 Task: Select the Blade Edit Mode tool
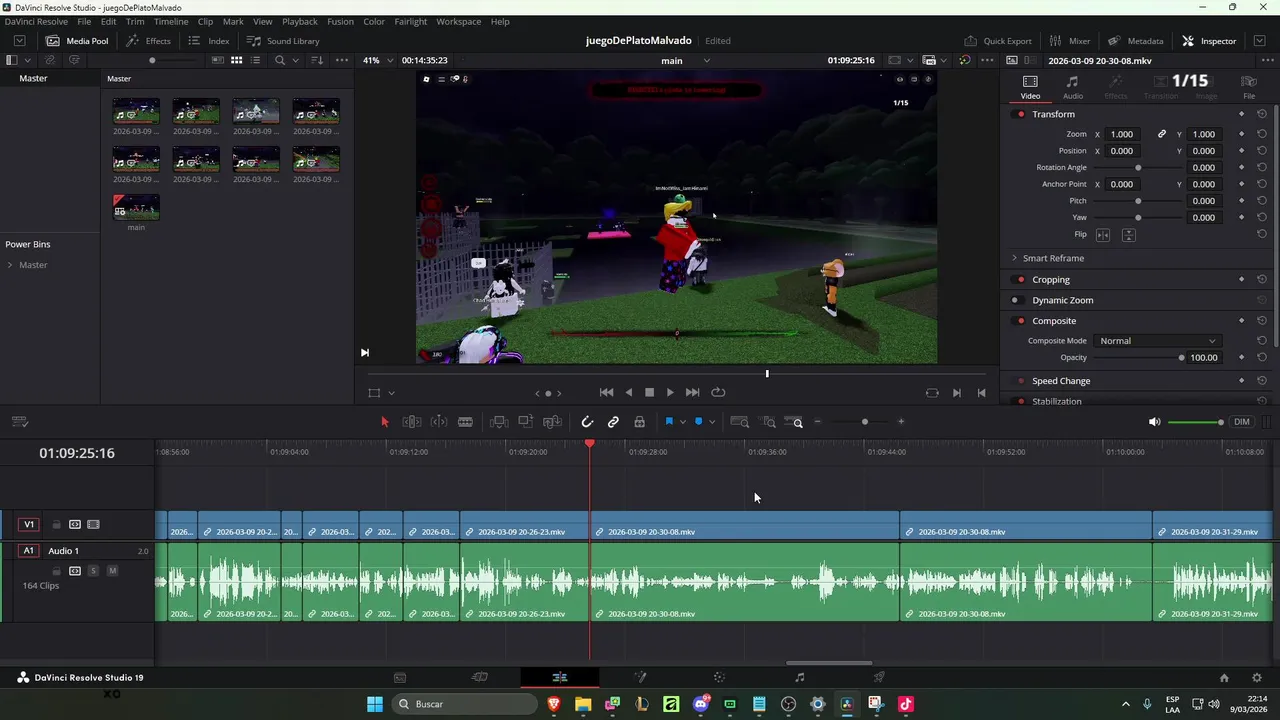click(x=465, y=422)
